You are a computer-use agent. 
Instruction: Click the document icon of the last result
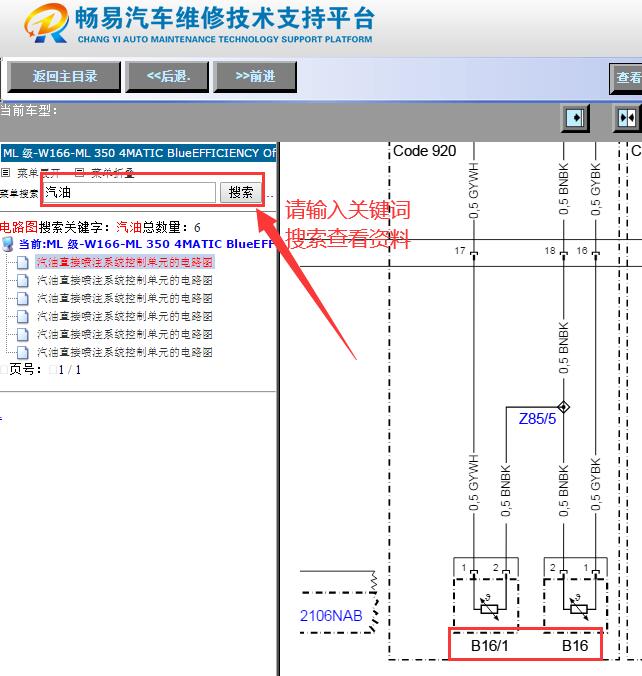22,352
